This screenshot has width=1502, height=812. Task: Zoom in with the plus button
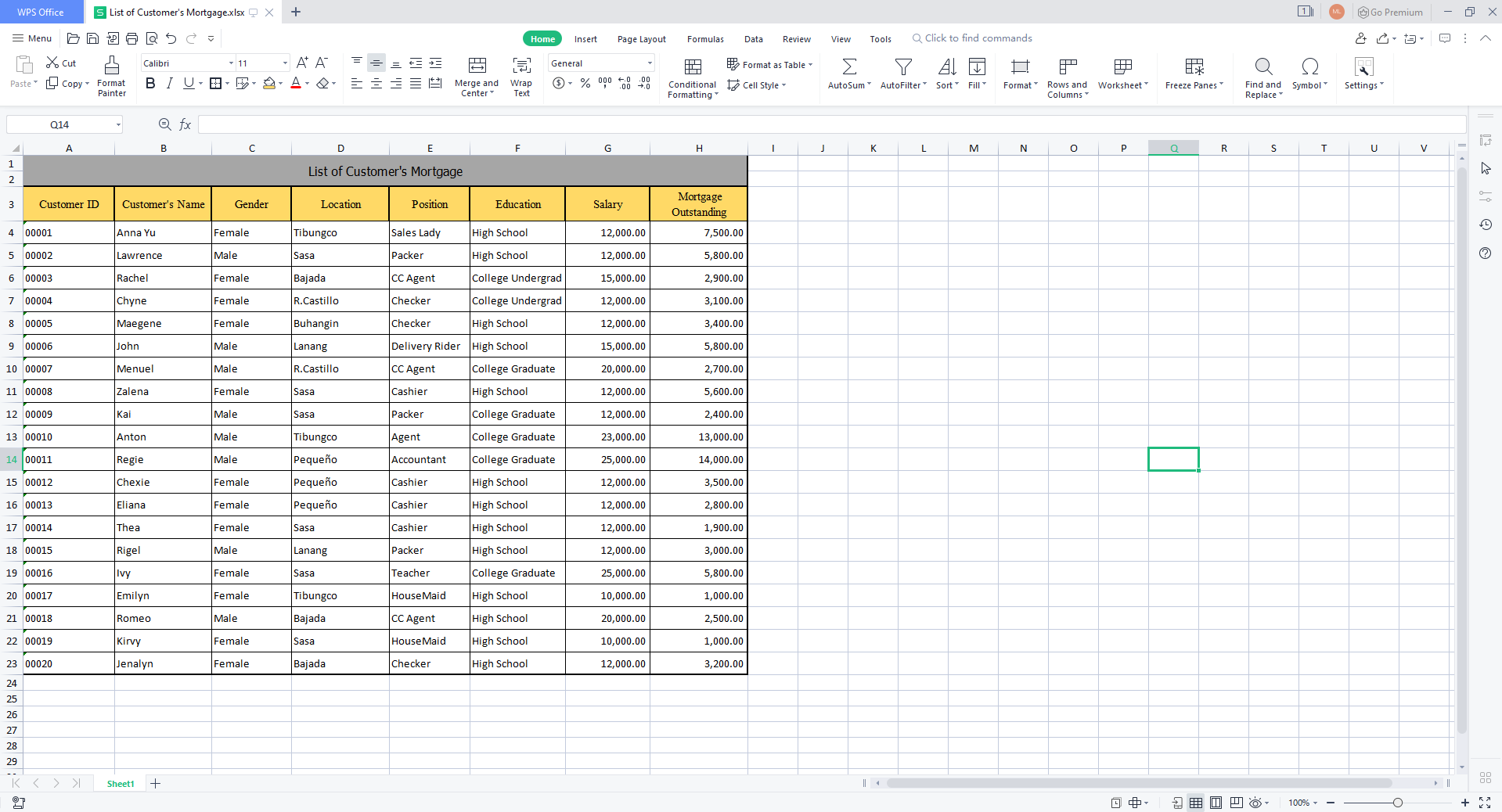1465,803
